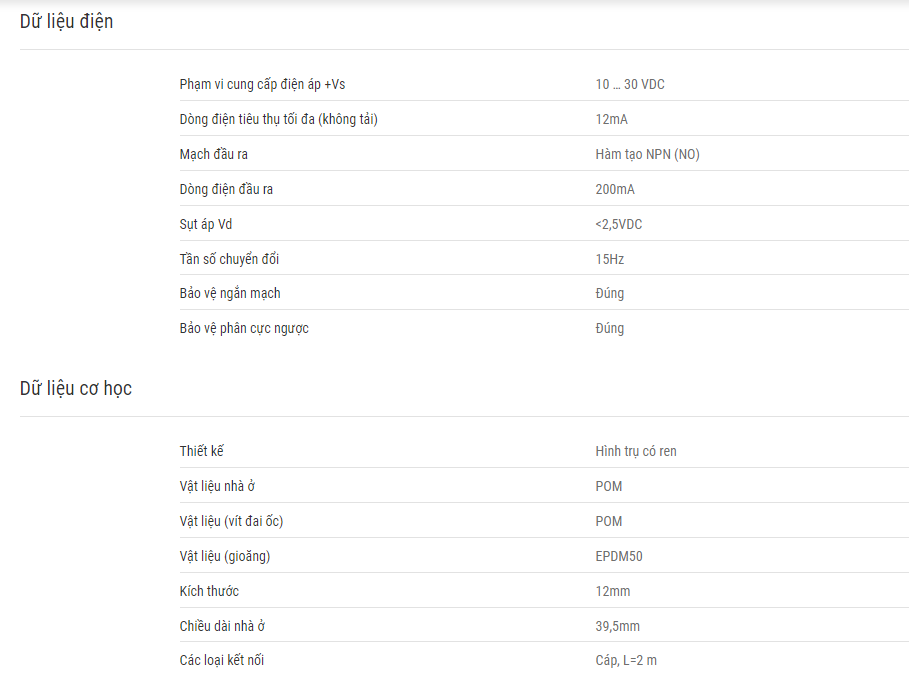Click the '10 … 30 VDC' voltage value
This screenshot has width=909, height=686.
coord(630,85)
